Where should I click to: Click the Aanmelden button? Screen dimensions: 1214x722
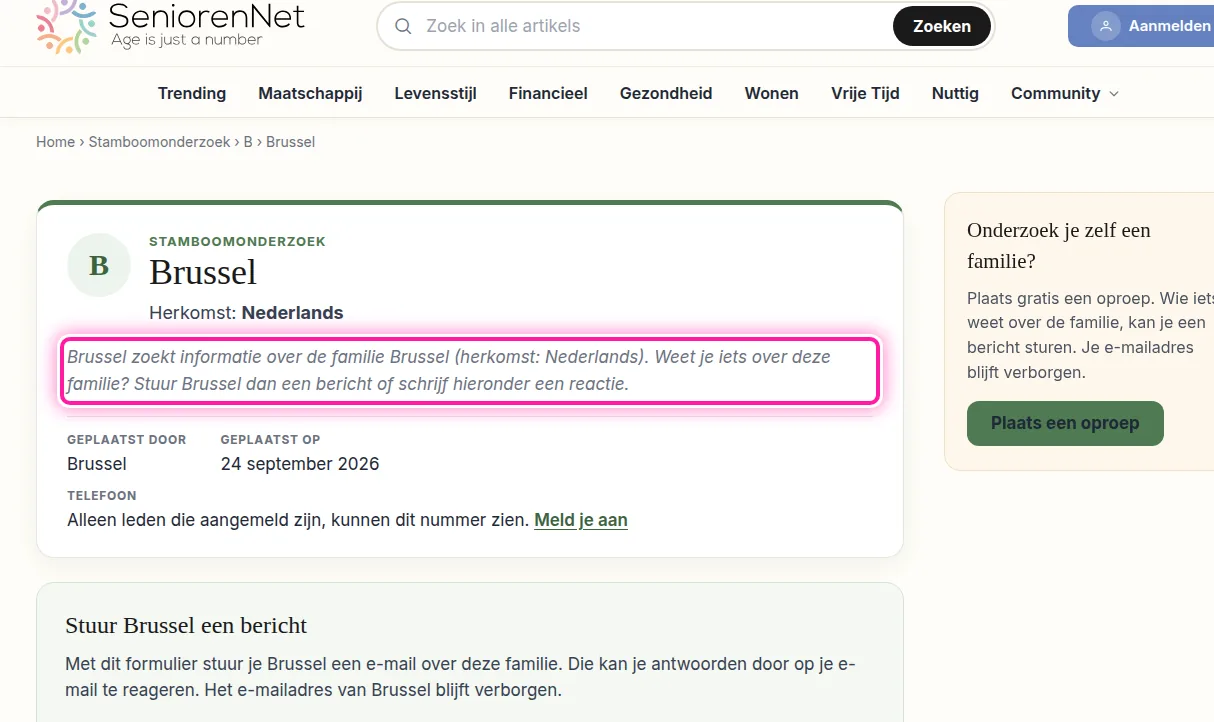pyautogui.click(x=1141, y=26)
